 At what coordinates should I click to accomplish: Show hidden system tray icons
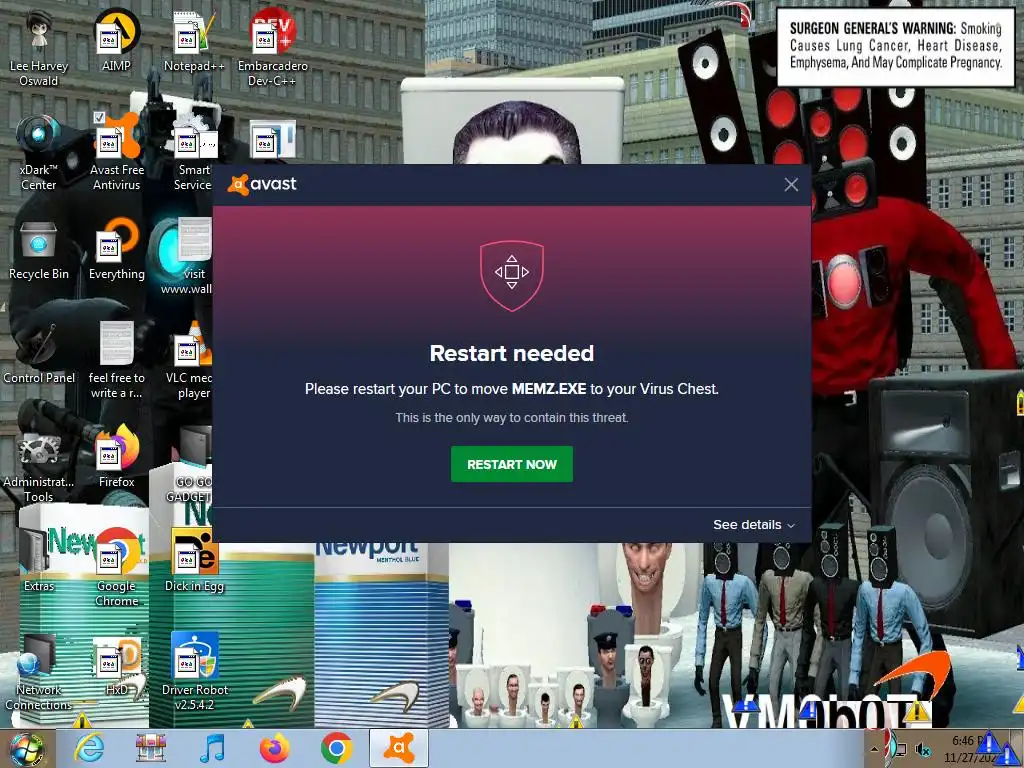click(x=874, y=749)
